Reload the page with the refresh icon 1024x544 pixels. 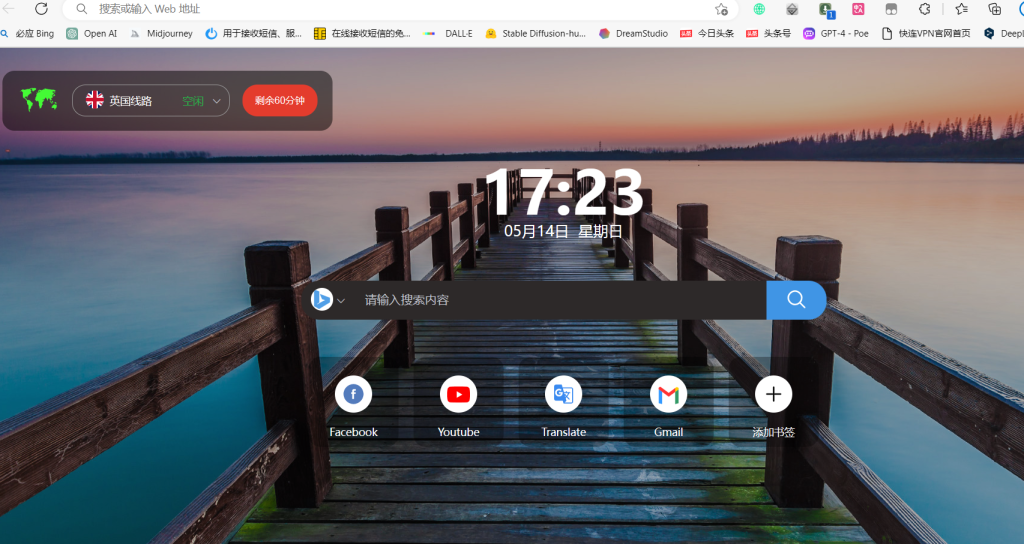41,8
